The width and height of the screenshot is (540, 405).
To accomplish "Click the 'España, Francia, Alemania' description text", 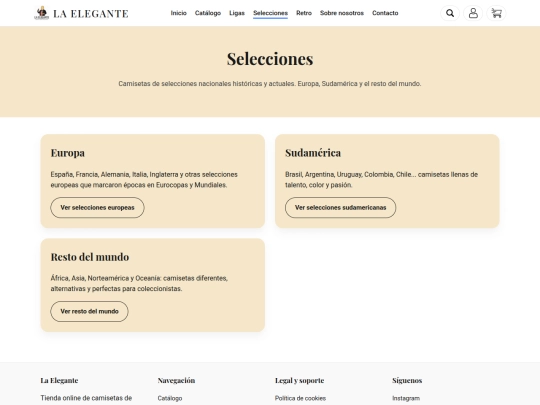I will coord(144,180).
